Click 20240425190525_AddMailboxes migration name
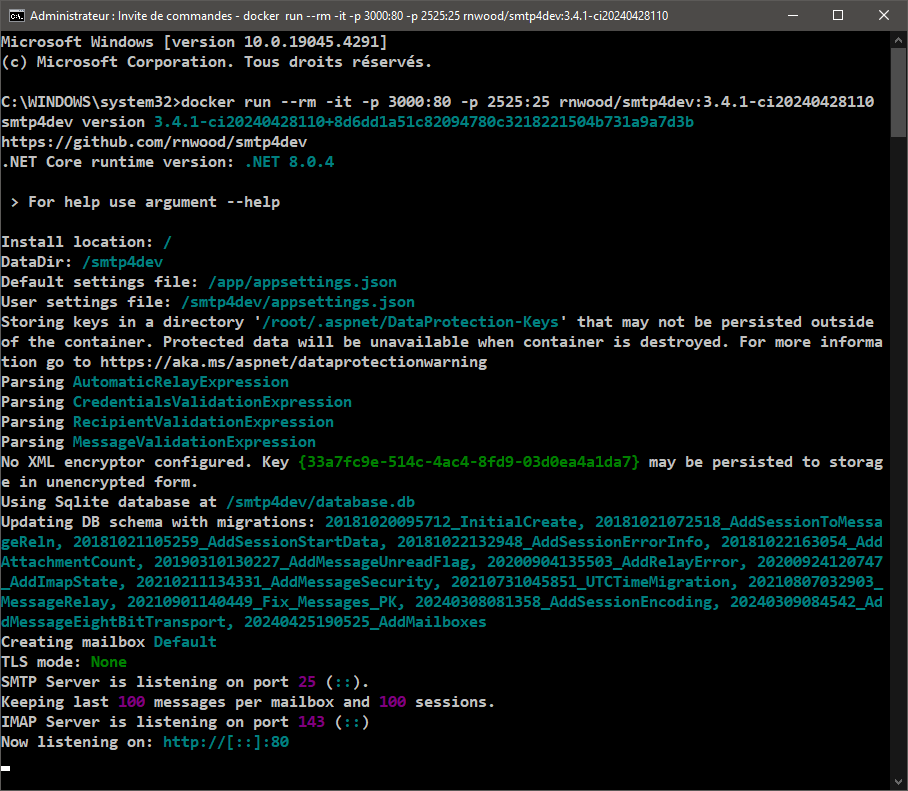The height and width of the screenshot is (791, 908). tap(365, 622)
